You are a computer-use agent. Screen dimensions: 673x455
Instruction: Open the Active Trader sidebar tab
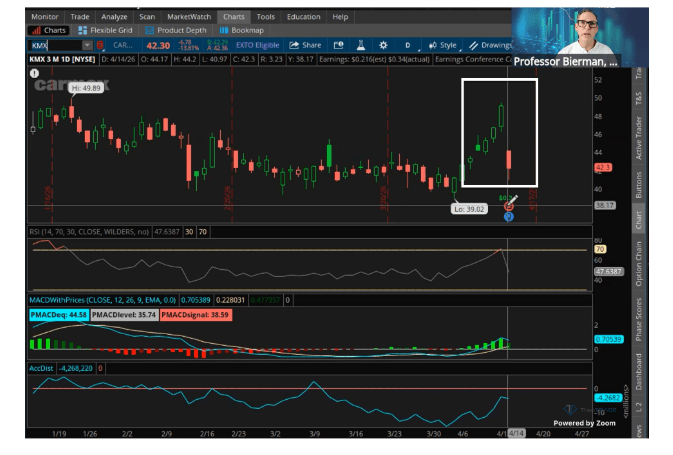tap(638, 138)
